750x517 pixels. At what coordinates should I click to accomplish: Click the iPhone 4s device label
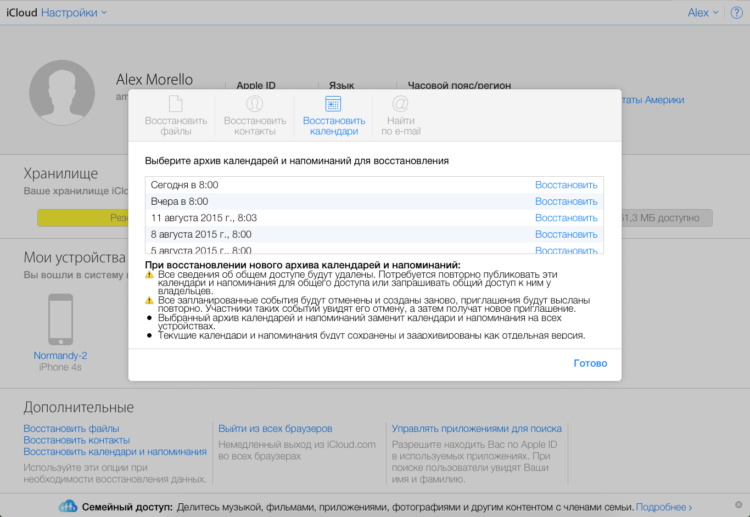(x=60, y=367)
